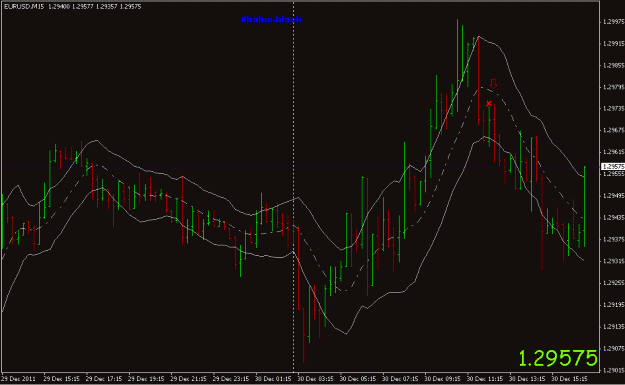Click the '30 Dec 07:15' time label
Image resolution: width=625 pixels, height=385 pixels.
(x=400, y=379)
